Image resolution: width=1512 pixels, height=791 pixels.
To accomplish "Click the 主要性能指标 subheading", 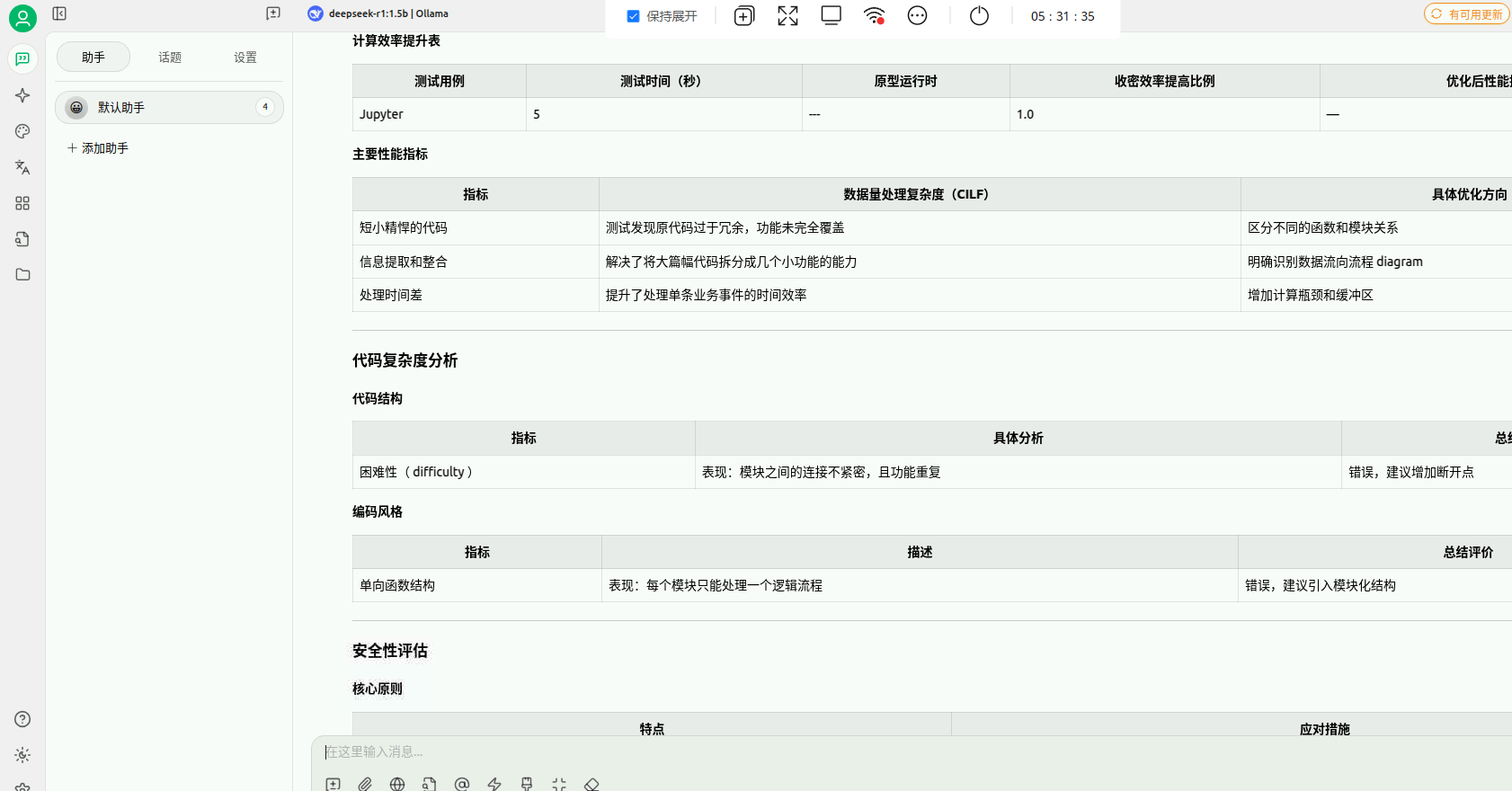I will 390,154.
